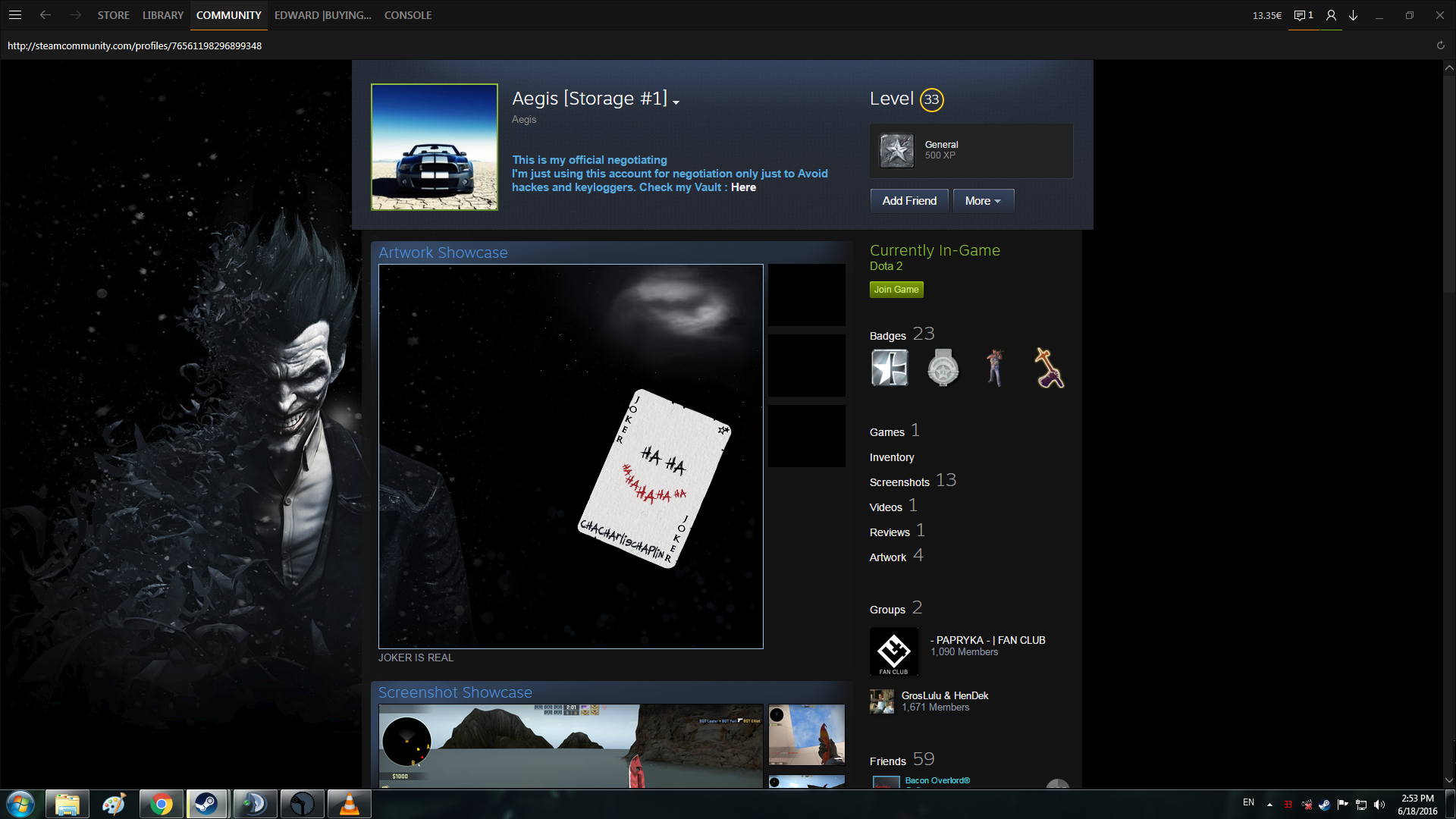Screen dimensions: 1456x819
Task: Open the Joker card artwork thumbnail
Action: click(x=570, y=456)
